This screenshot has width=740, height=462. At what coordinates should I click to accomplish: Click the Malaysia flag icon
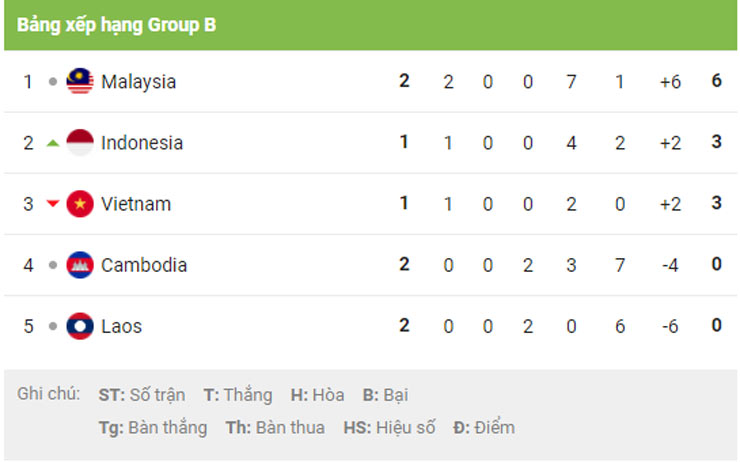(80, 81)
